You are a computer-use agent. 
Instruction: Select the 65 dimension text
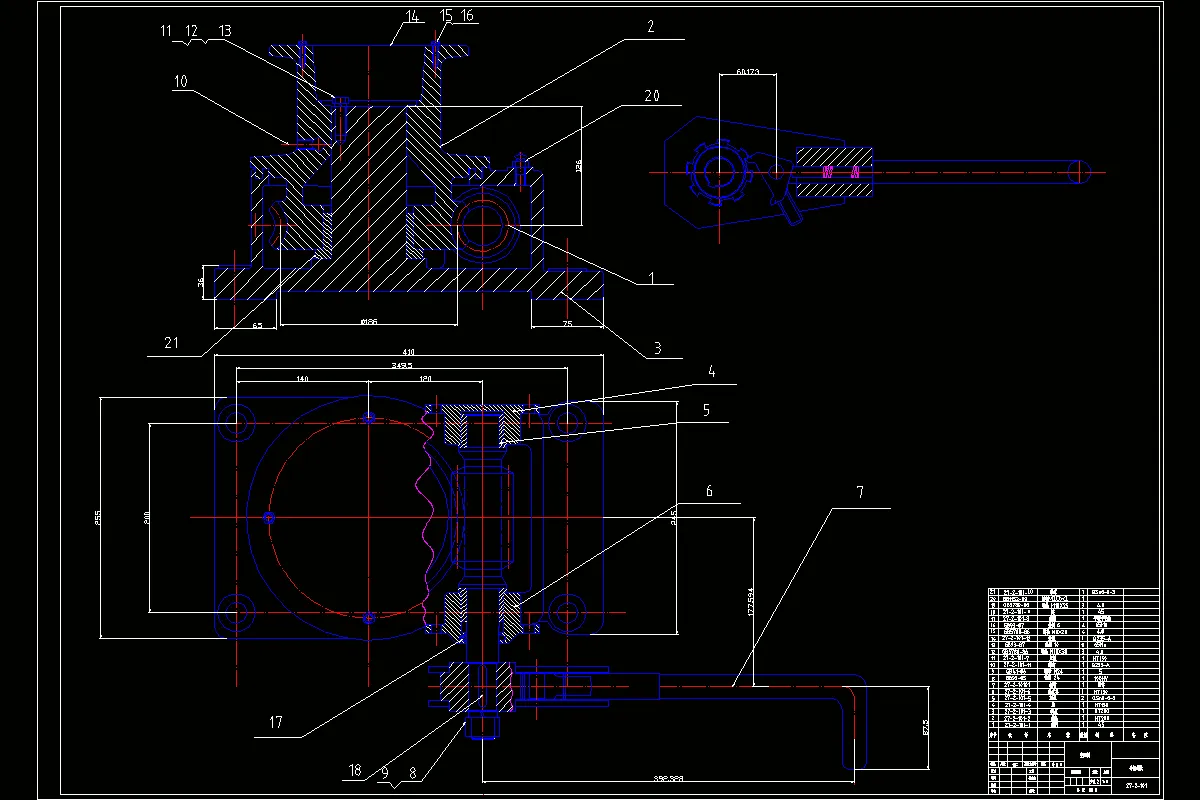coord(257,326)
